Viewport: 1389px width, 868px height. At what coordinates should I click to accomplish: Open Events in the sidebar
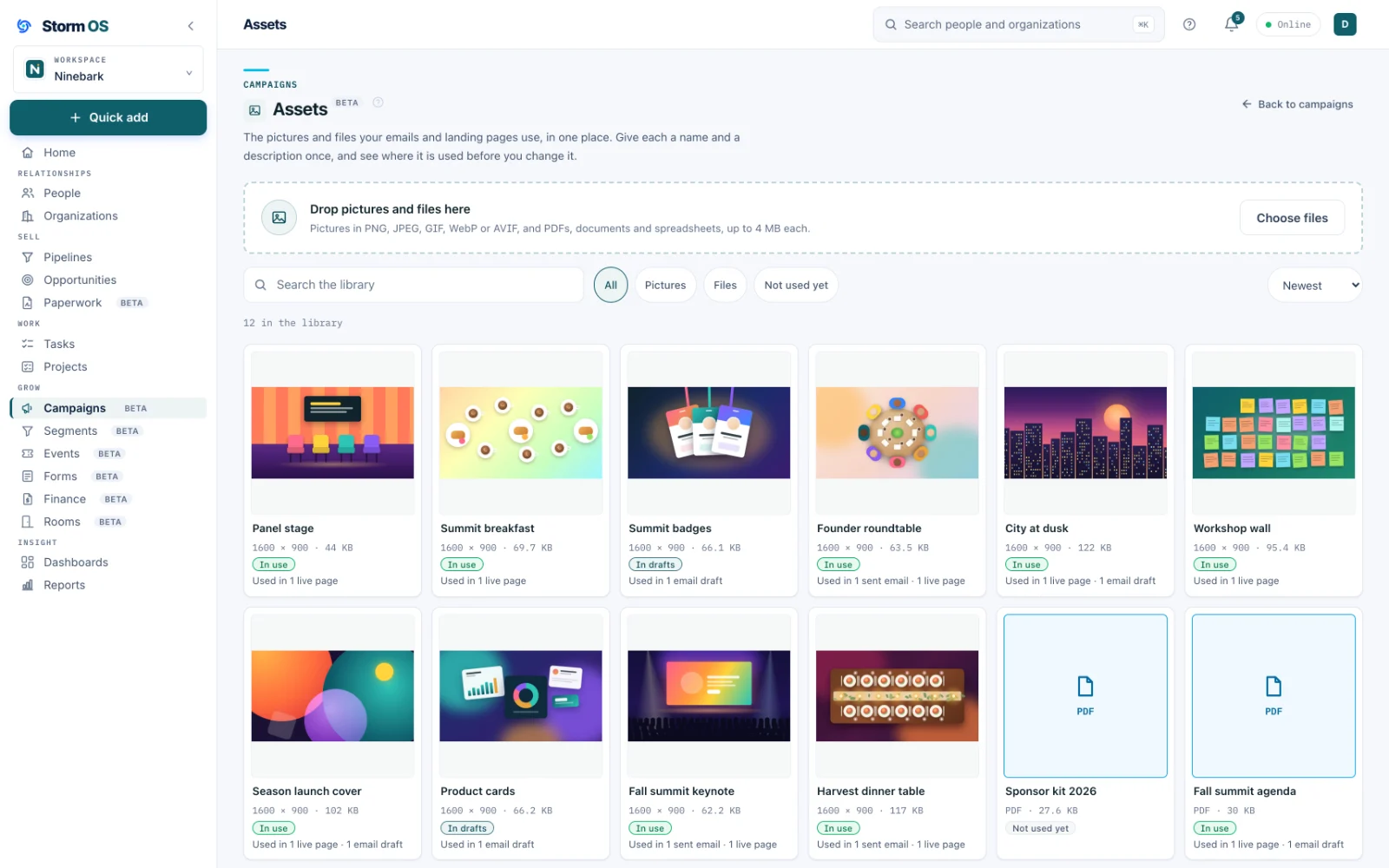point(109,454)
